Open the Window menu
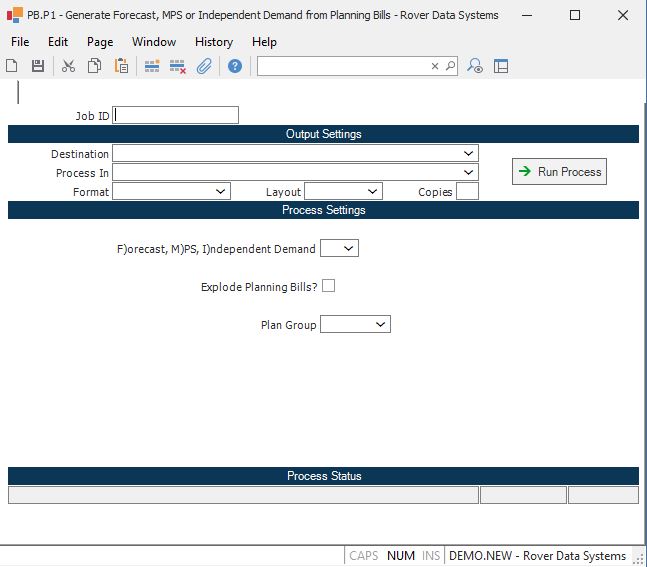 [x=154, y=42]
